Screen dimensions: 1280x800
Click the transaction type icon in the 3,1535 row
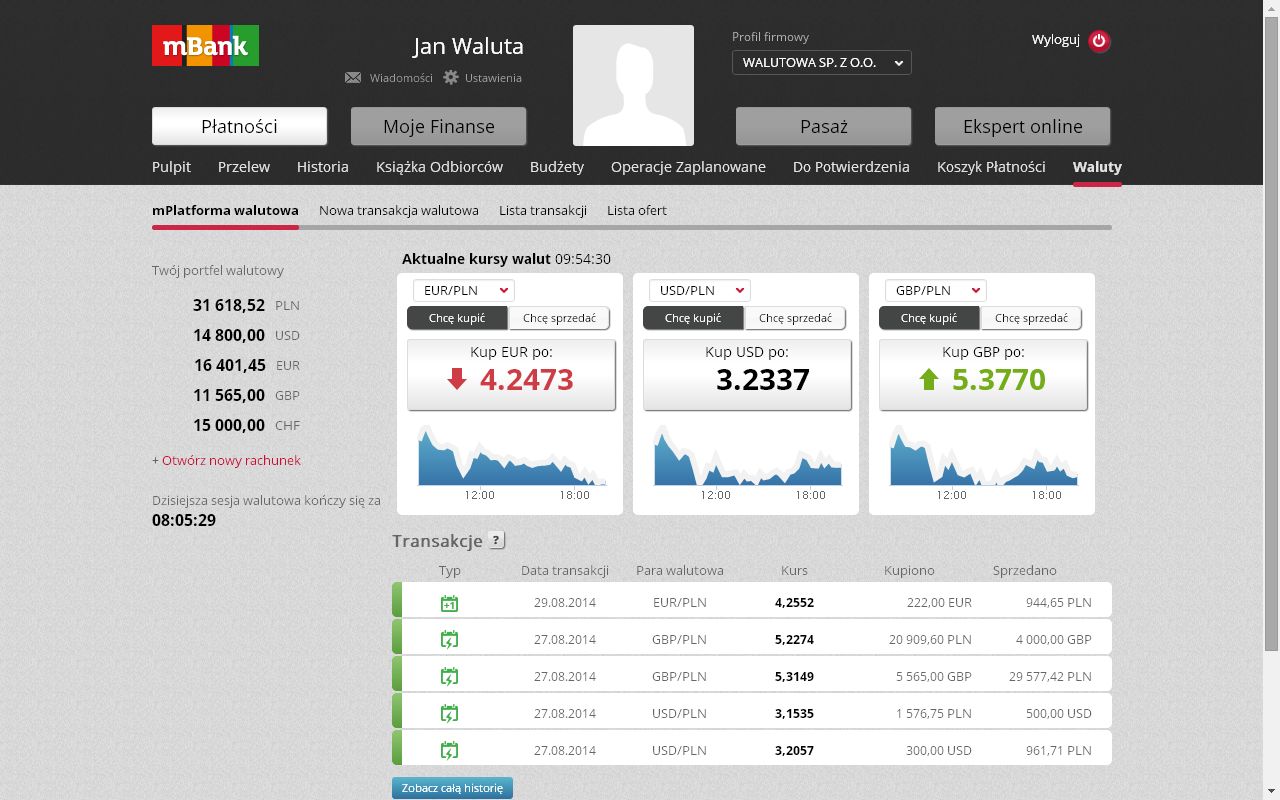point(449,713)
